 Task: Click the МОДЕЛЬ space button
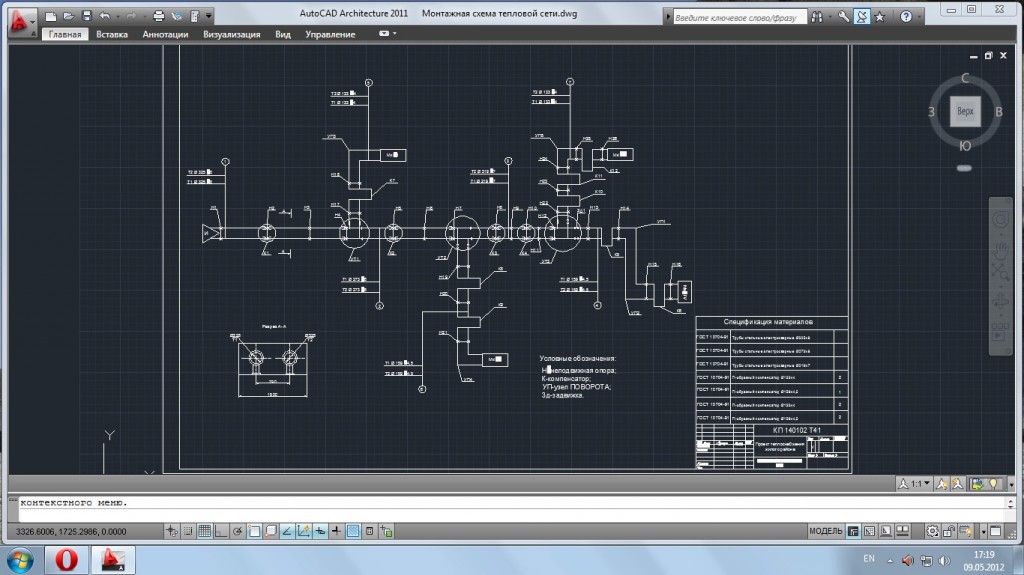point(825,531)
